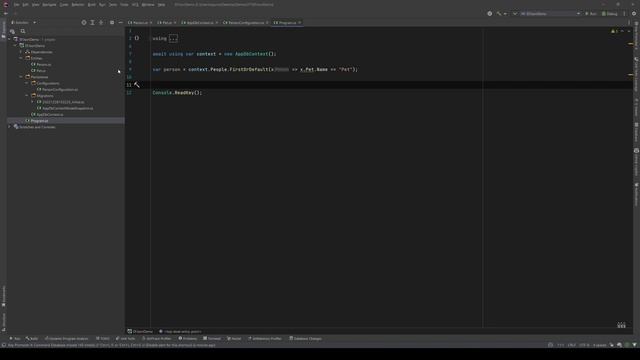Screen dimensions: 640x360
Task: Collapse the EFCoreDemo solution root node
Action: (9, 40)
